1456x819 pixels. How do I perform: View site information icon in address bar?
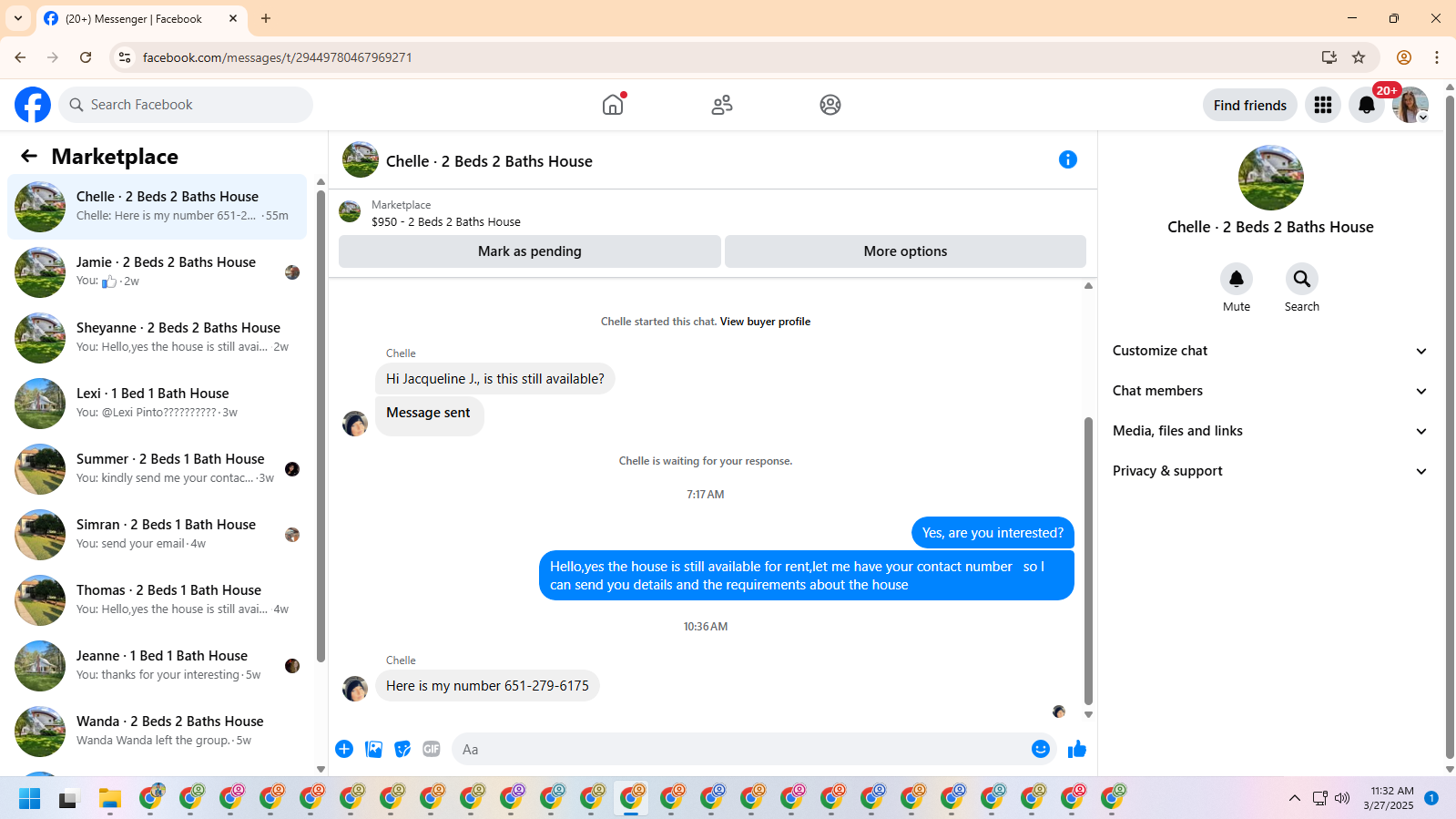(125, 57)
